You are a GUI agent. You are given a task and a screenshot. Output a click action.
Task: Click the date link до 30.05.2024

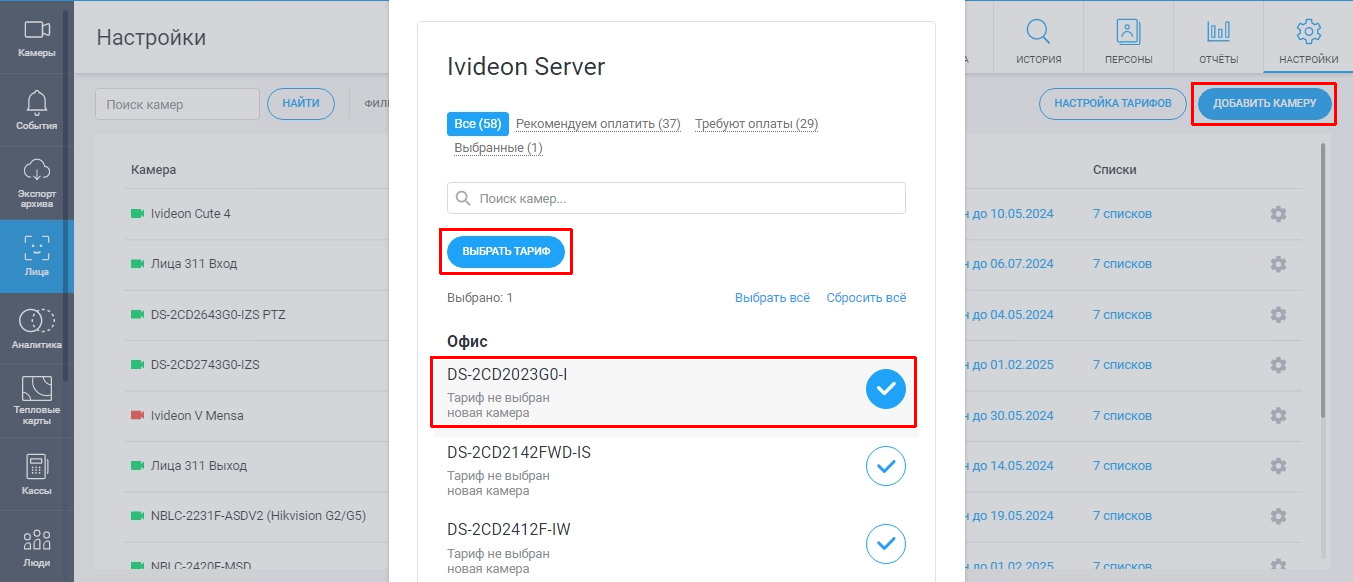coord(1009,415)
